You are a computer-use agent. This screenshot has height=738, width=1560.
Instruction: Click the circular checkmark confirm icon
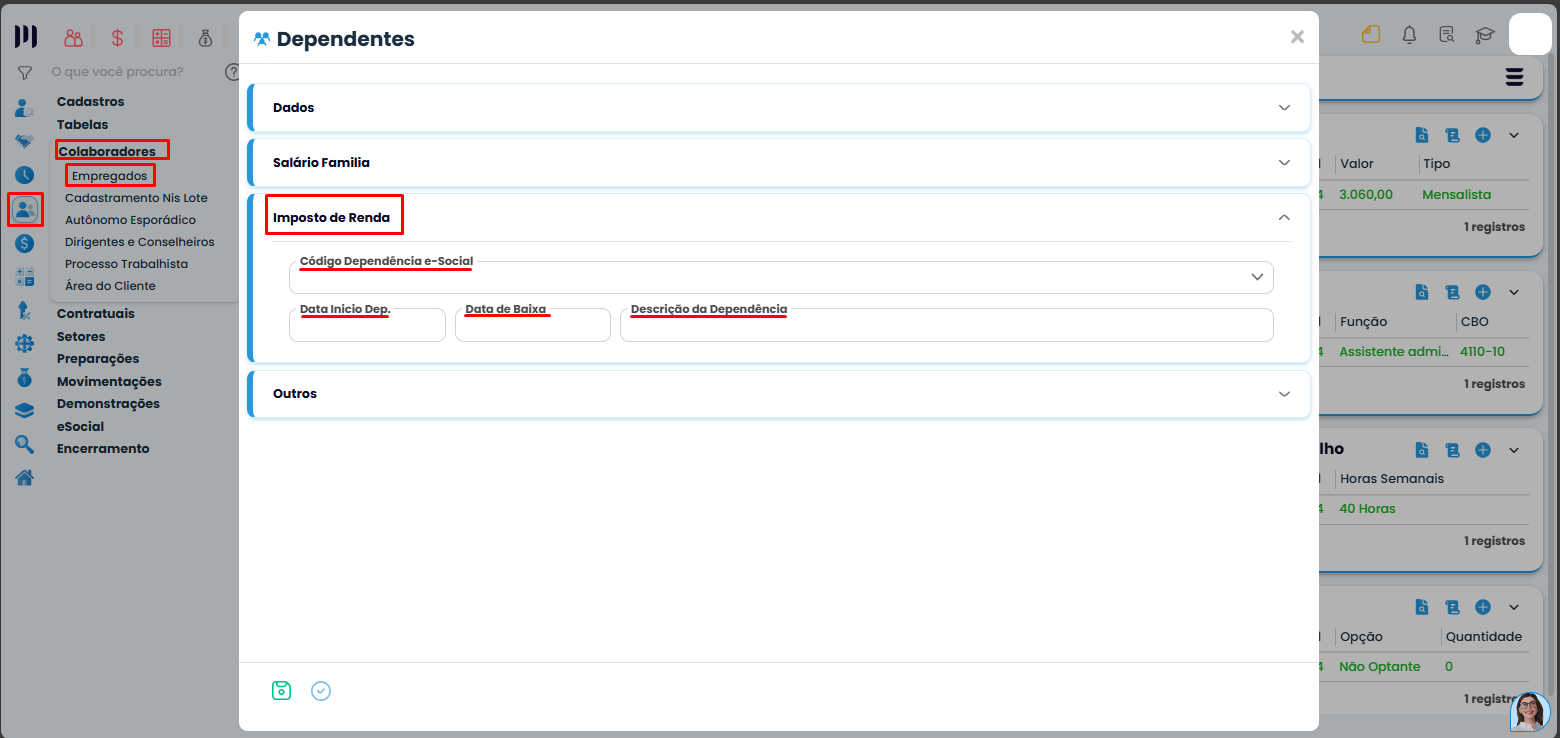click(x=321, y=690)
